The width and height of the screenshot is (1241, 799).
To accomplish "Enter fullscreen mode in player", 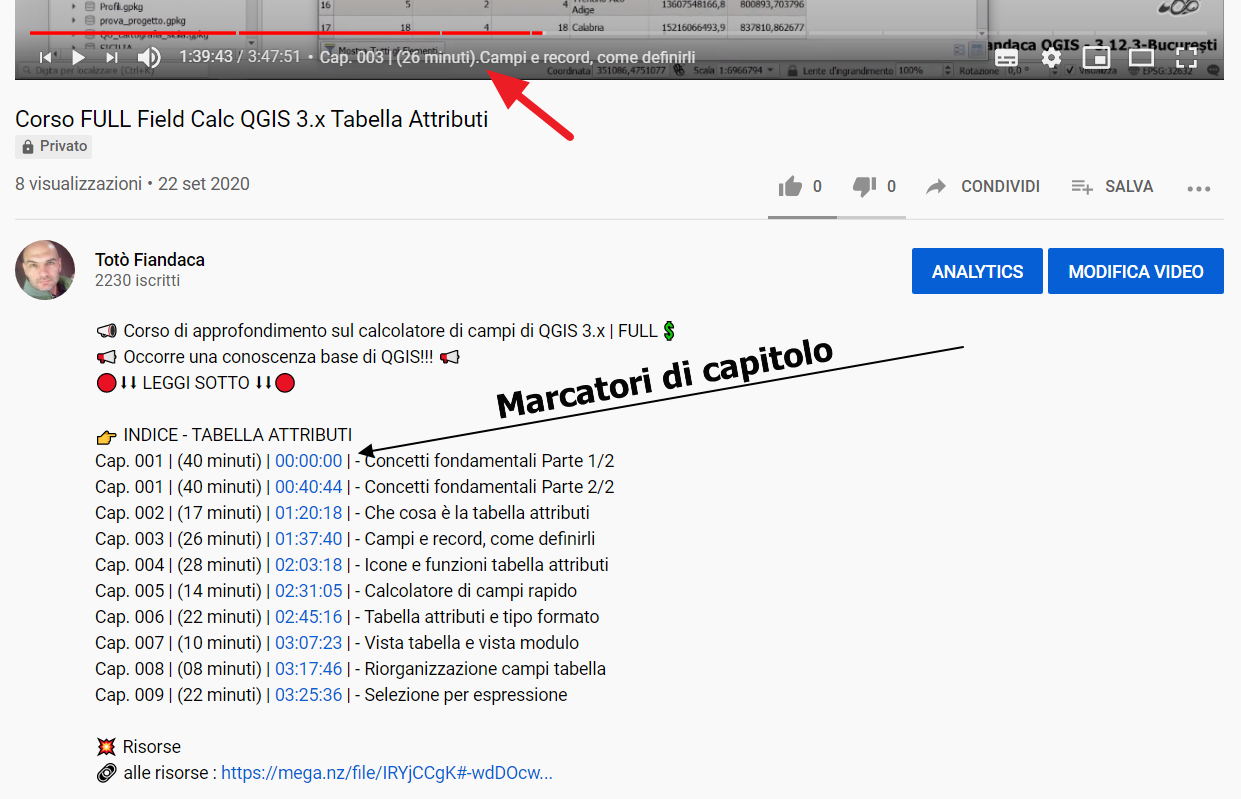I will tap(1186, 58).
